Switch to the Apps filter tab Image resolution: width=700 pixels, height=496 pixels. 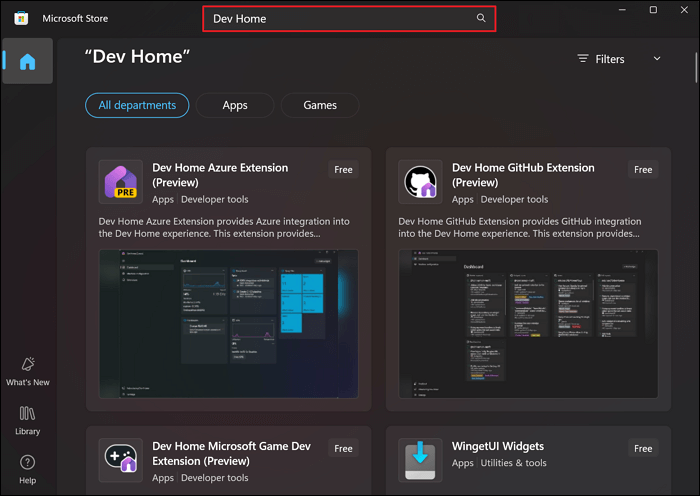[x=235, y=105]
